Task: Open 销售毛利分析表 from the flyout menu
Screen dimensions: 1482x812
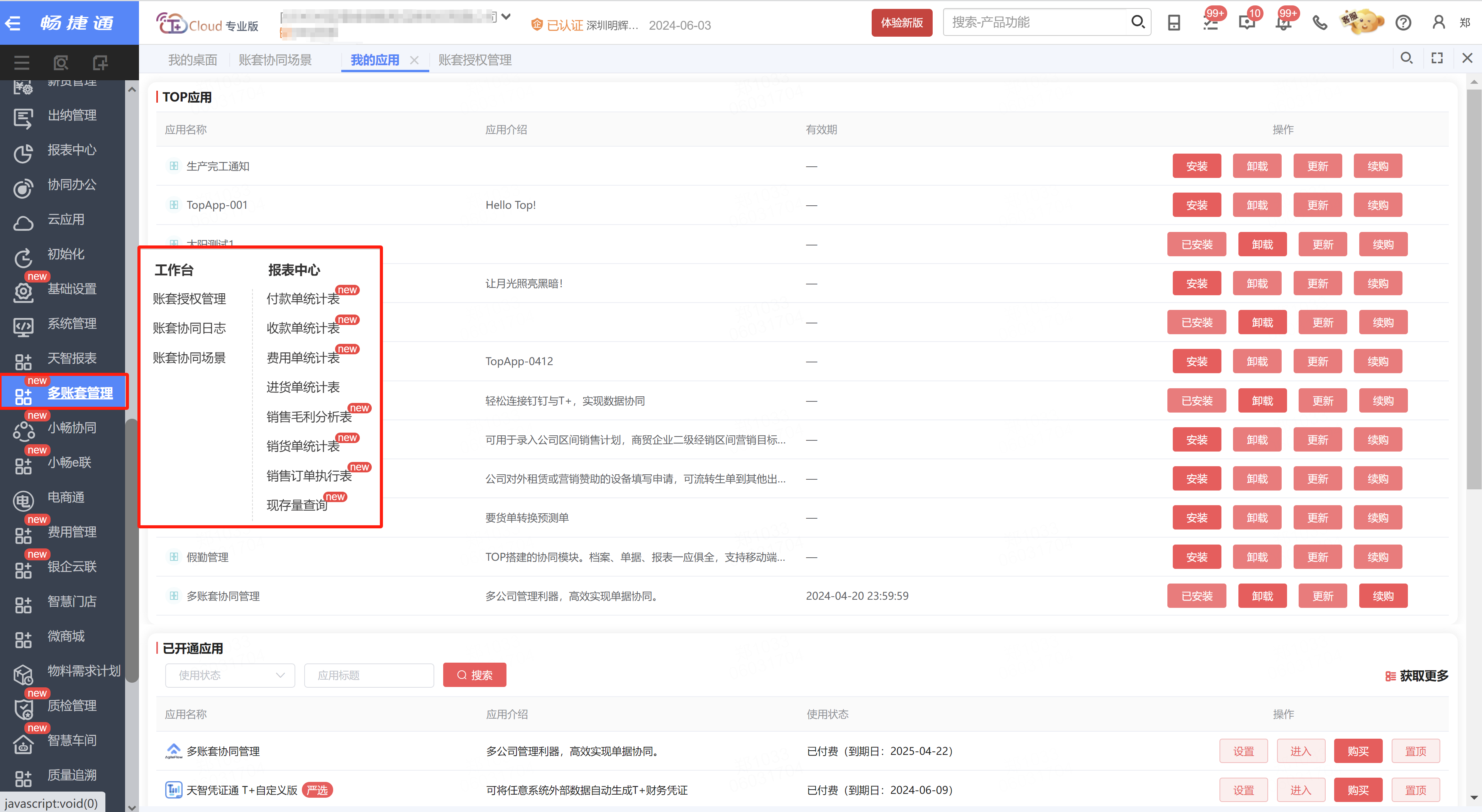Action: click(x=309, y=417)
